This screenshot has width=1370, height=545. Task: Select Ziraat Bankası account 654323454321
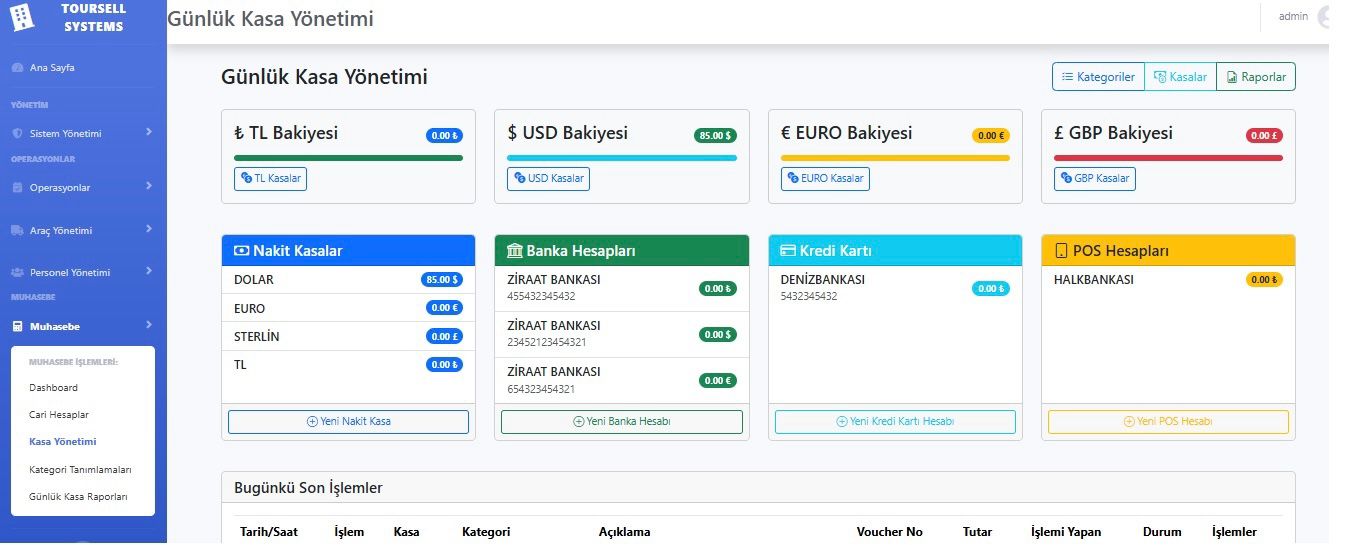pyautogui.click(x=622, y=381)
